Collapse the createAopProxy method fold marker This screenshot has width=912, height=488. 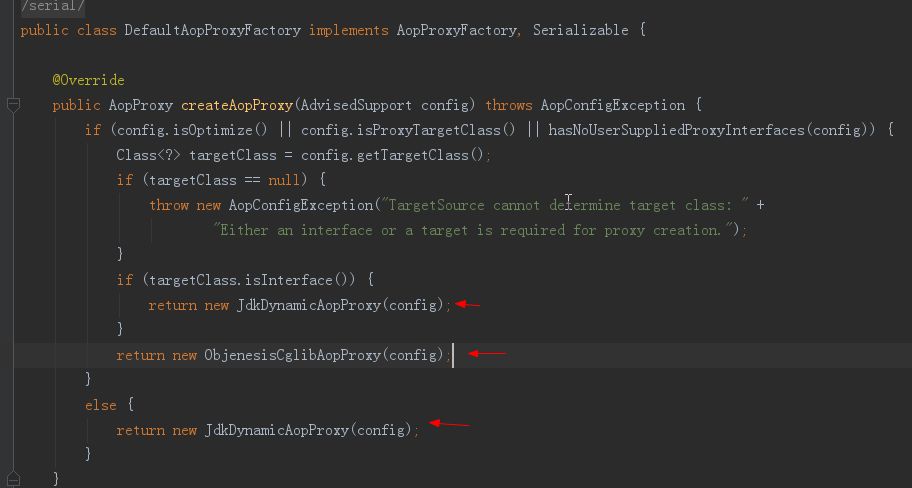coord(13,105)
